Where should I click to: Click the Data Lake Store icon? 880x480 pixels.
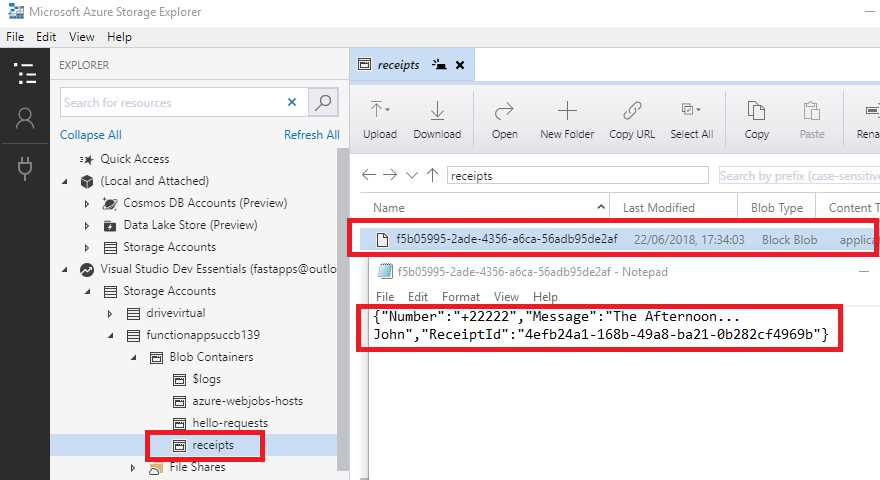pos(110,226)
